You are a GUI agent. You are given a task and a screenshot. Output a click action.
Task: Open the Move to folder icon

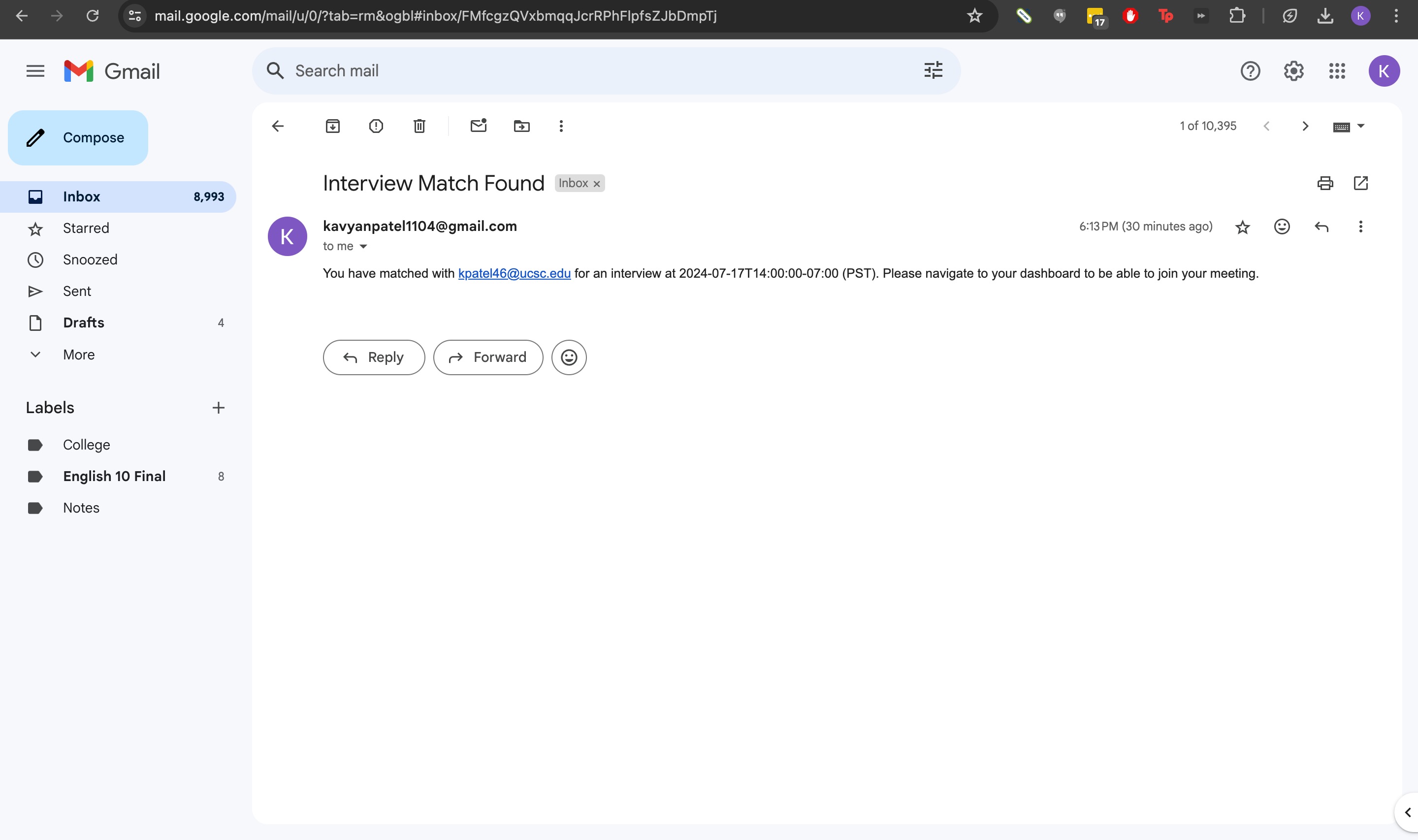[522, 126]
